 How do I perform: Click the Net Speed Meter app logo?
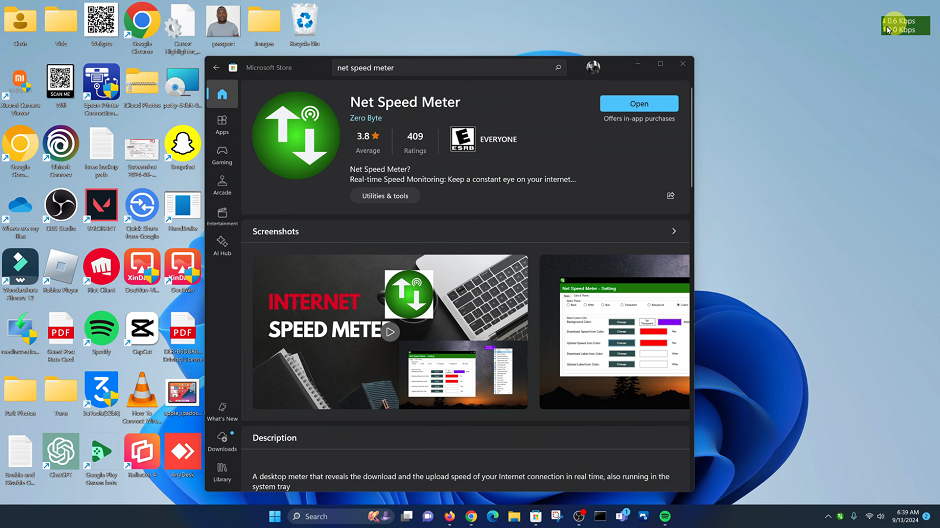(296, 135)
